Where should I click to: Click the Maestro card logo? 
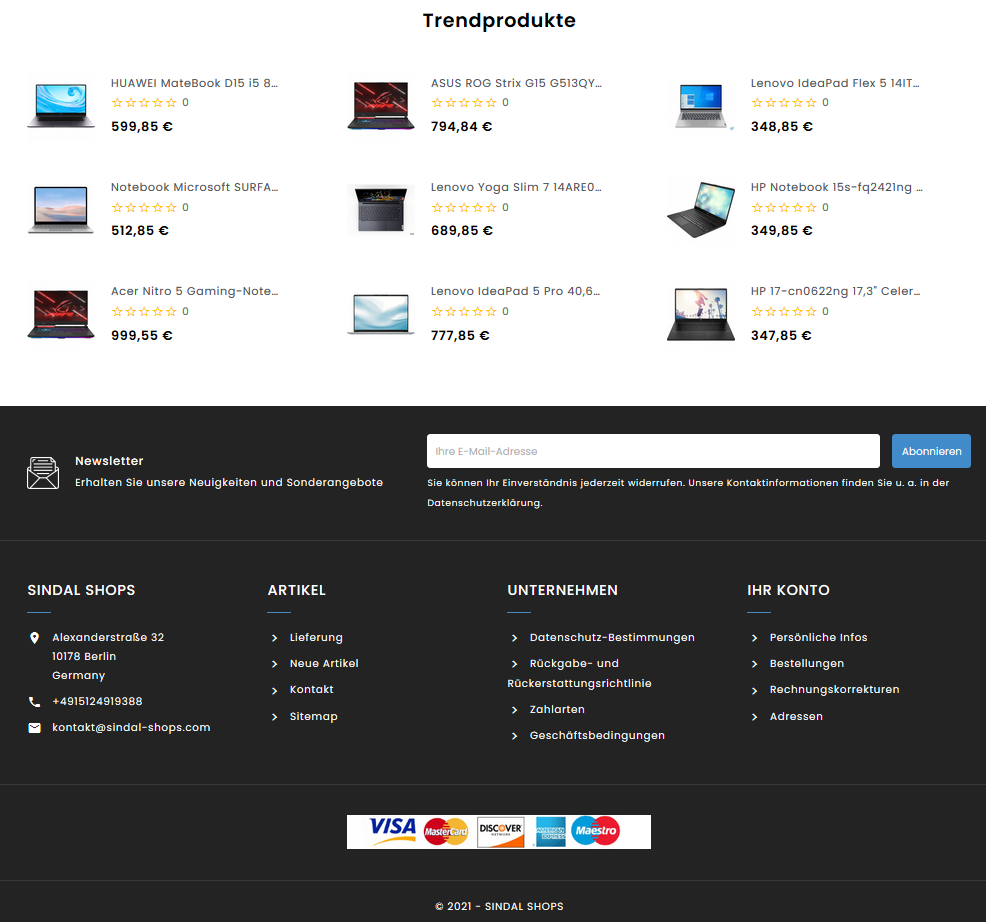click(x=595, y=831)
